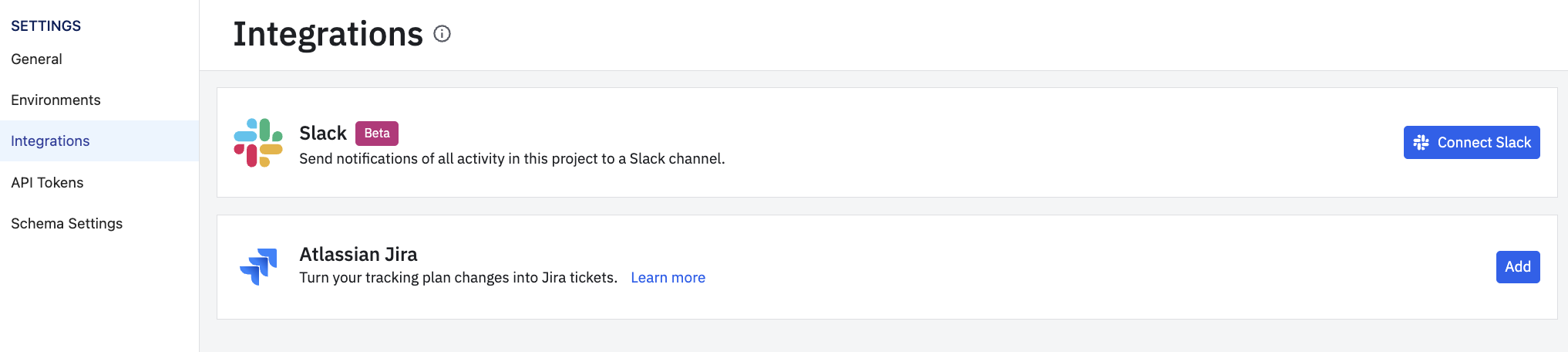Click 'Turn your tracking plan changes' description
Viewport: 1568px width, 352px height.
pyautogui.click(x=459, y=278)
